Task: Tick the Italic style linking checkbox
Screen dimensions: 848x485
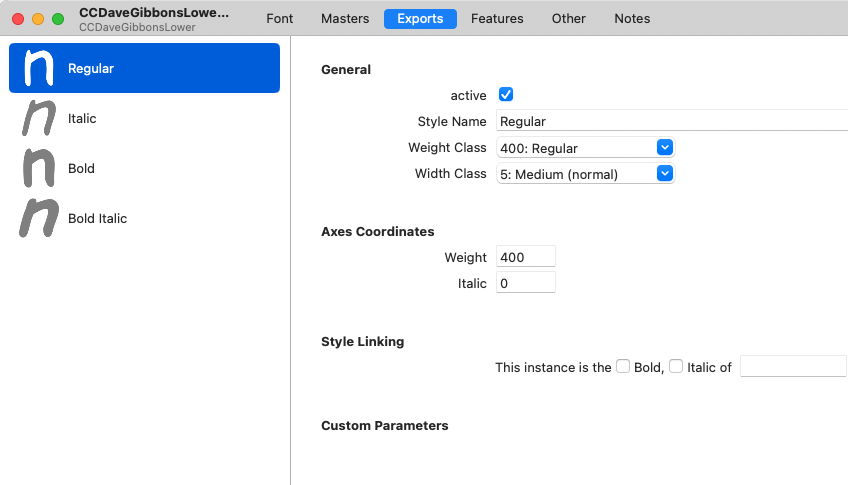Action: 676,367
